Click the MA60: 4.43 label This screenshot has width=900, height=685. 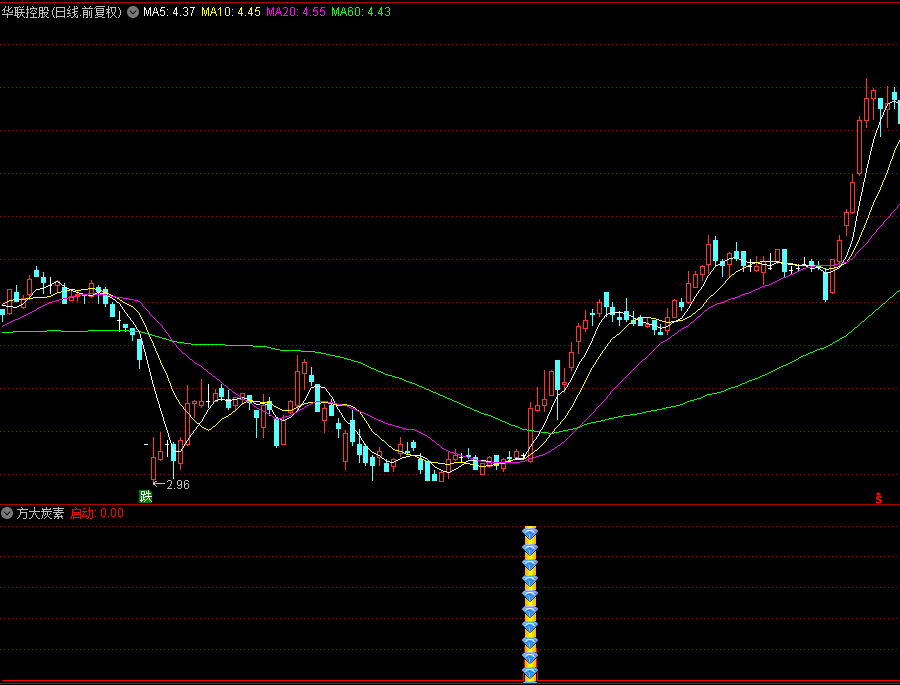point(361,12)
